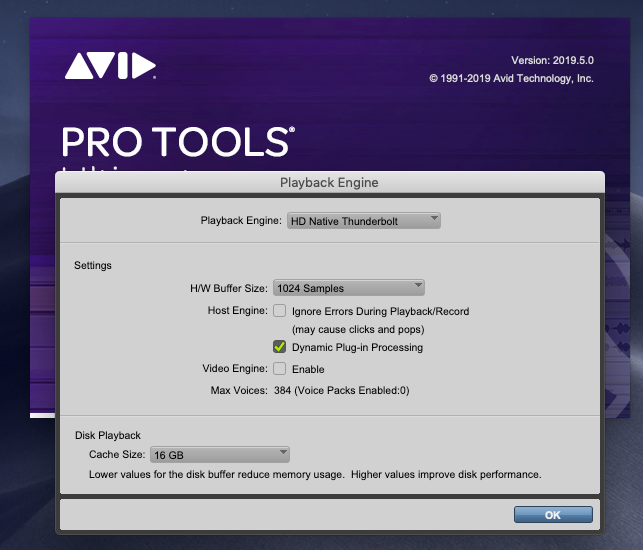Confirm settings with the OK button

[553, 515]
